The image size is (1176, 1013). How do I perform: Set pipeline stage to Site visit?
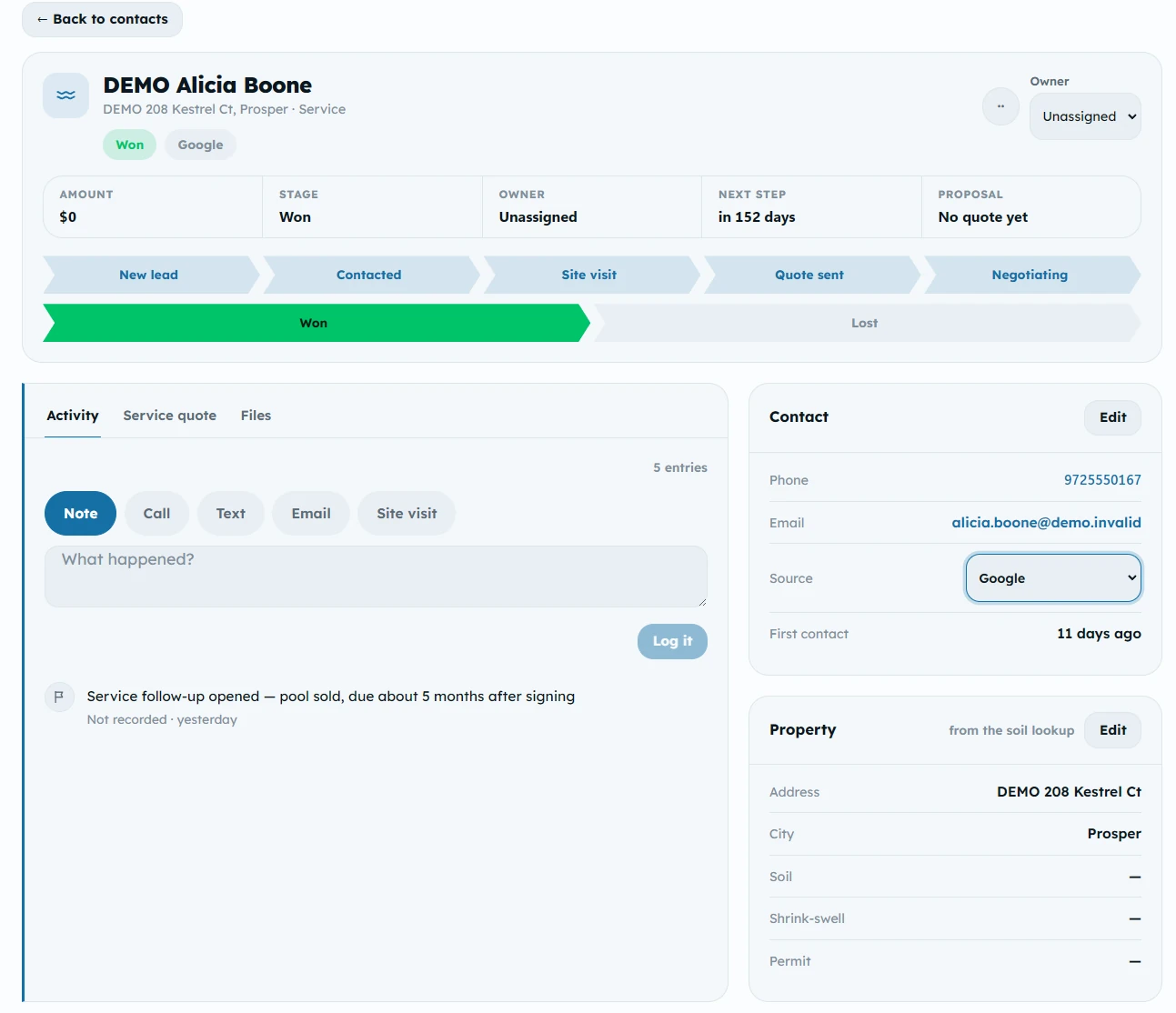pos(589,275)
